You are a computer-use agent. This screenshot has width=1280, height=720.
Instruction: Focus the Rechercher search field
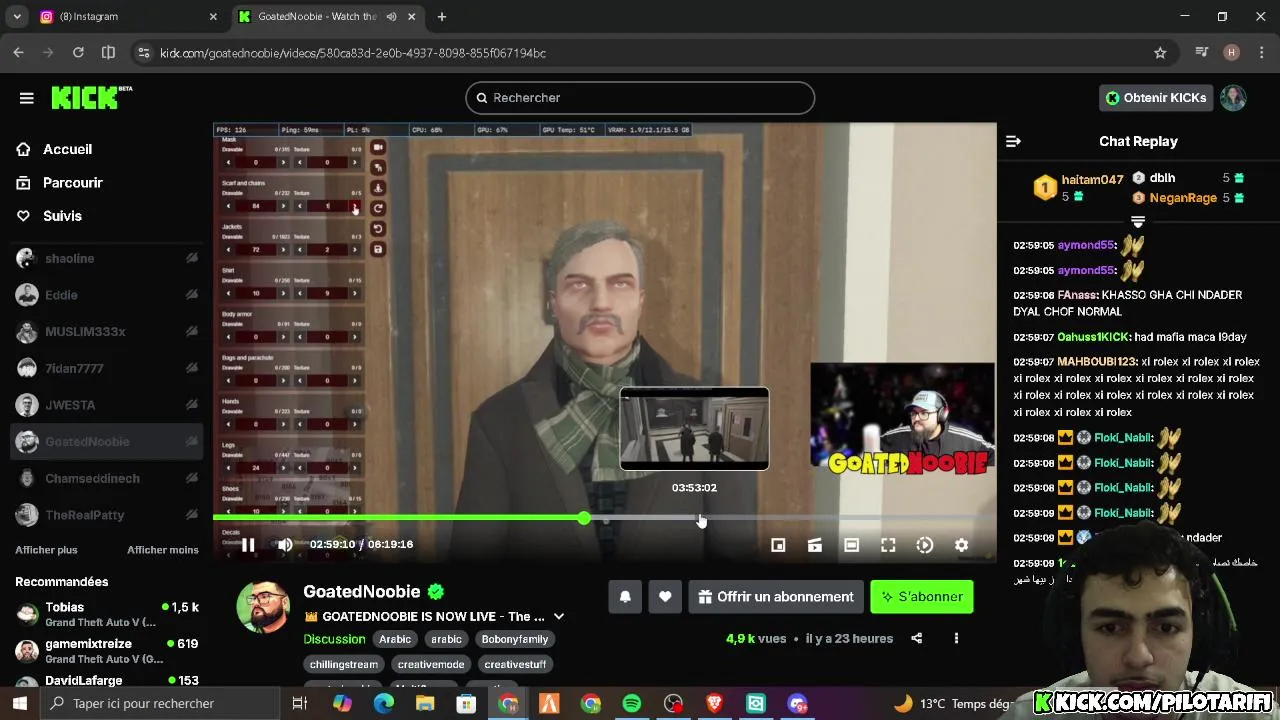(x=640, y=98)
